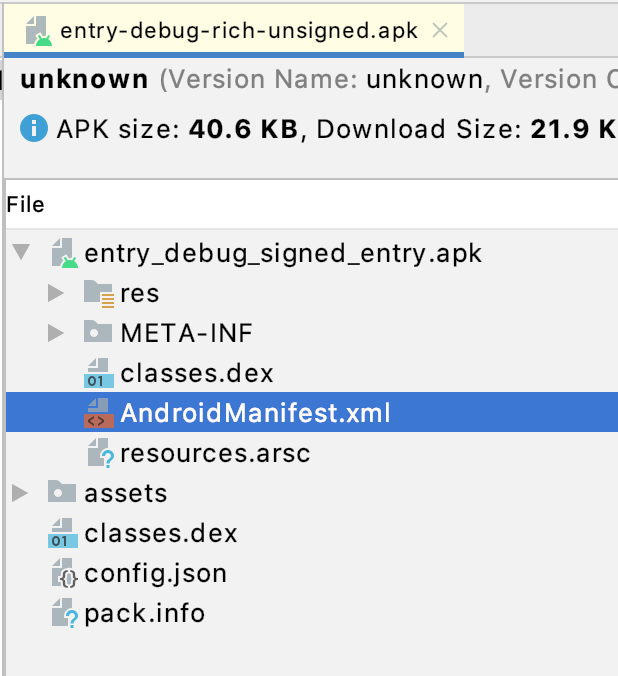Click the assets folder icon
Image resolution: width=618 pixels, height=676 pixels.
[62, 491]
